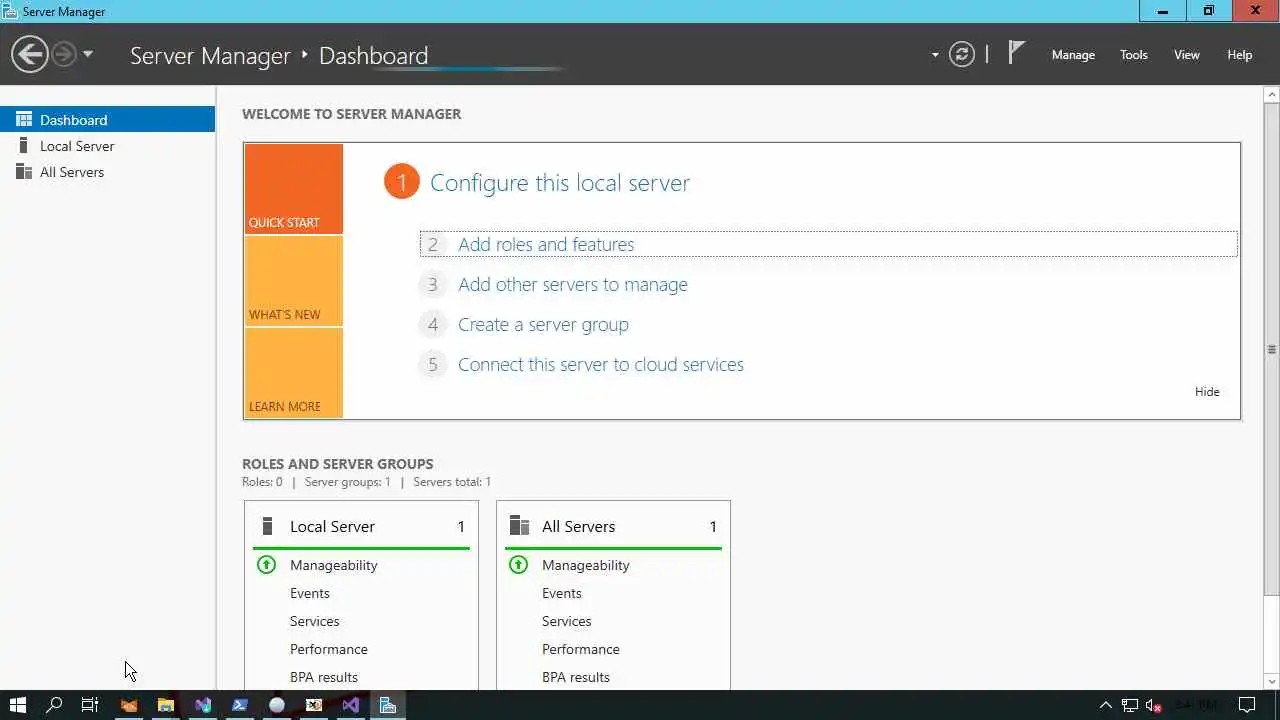The height and width of the screenshot is (720, 1280).
Task: Open the Help menu
Action: pos(1240,55)
